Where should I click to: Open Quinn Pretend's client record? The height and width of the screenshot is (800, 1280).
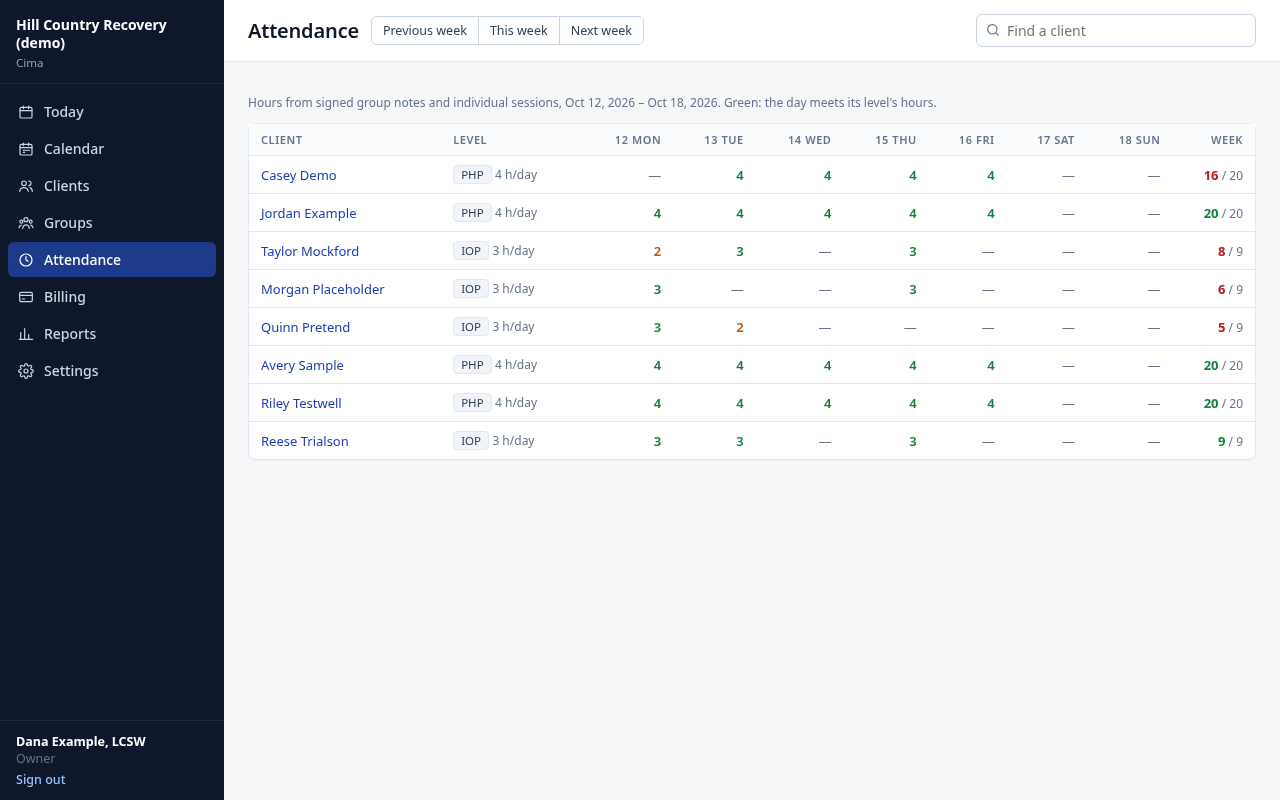click(x=306, y=327)
